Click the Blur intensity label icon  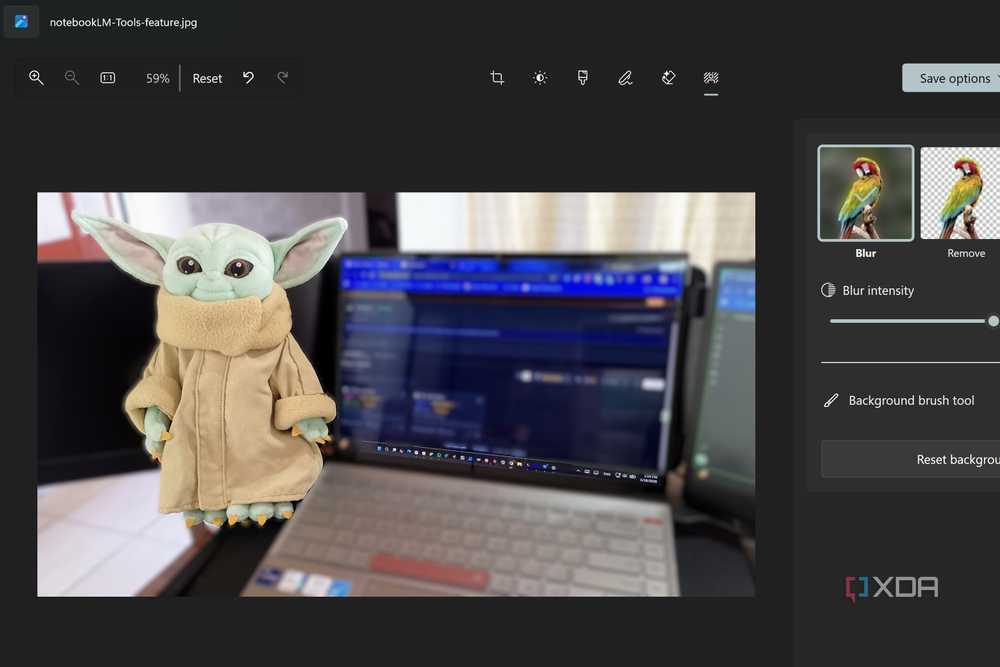(828, 290)
